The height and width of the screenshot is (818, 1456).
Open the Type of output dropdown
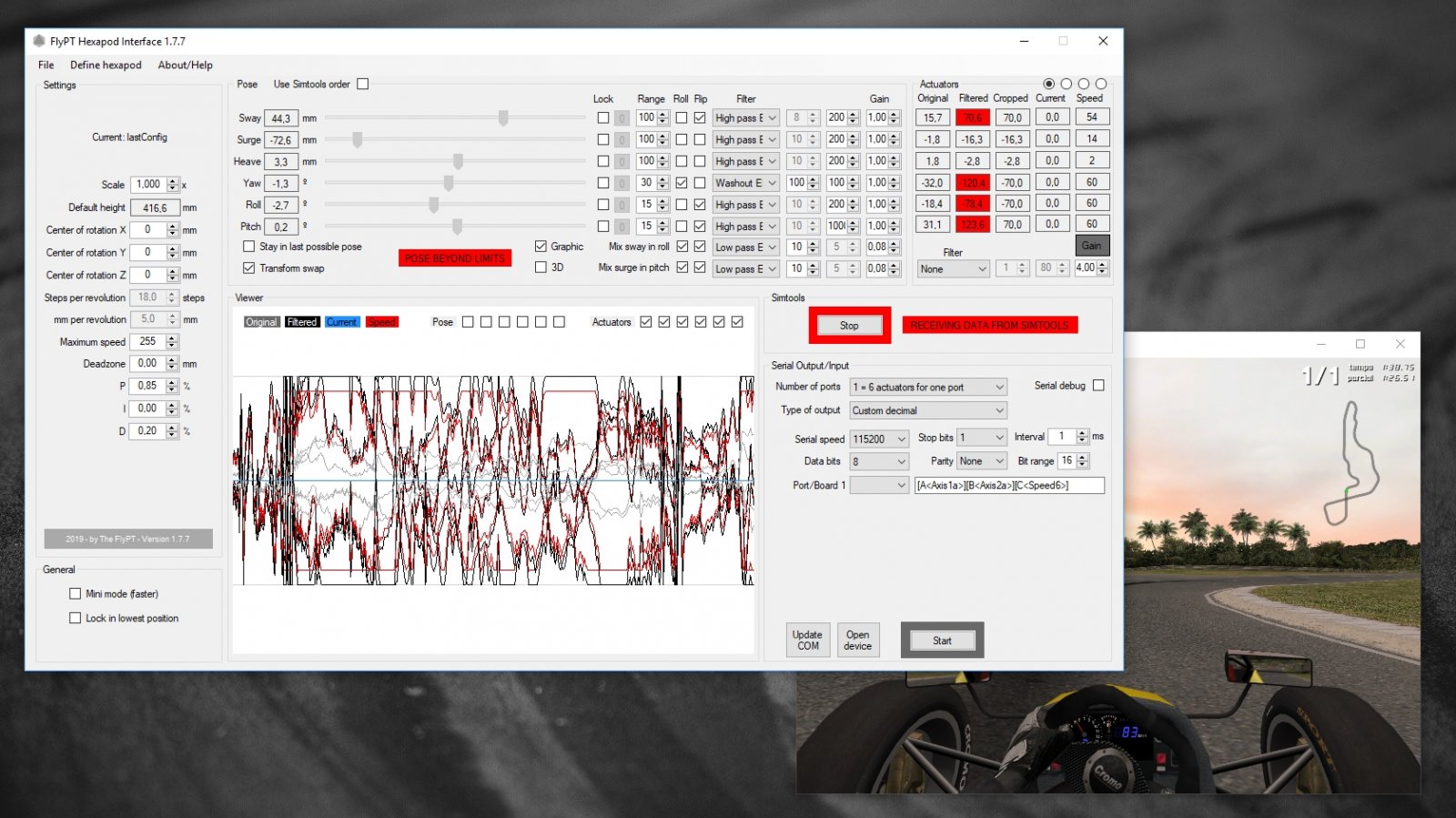927,411
